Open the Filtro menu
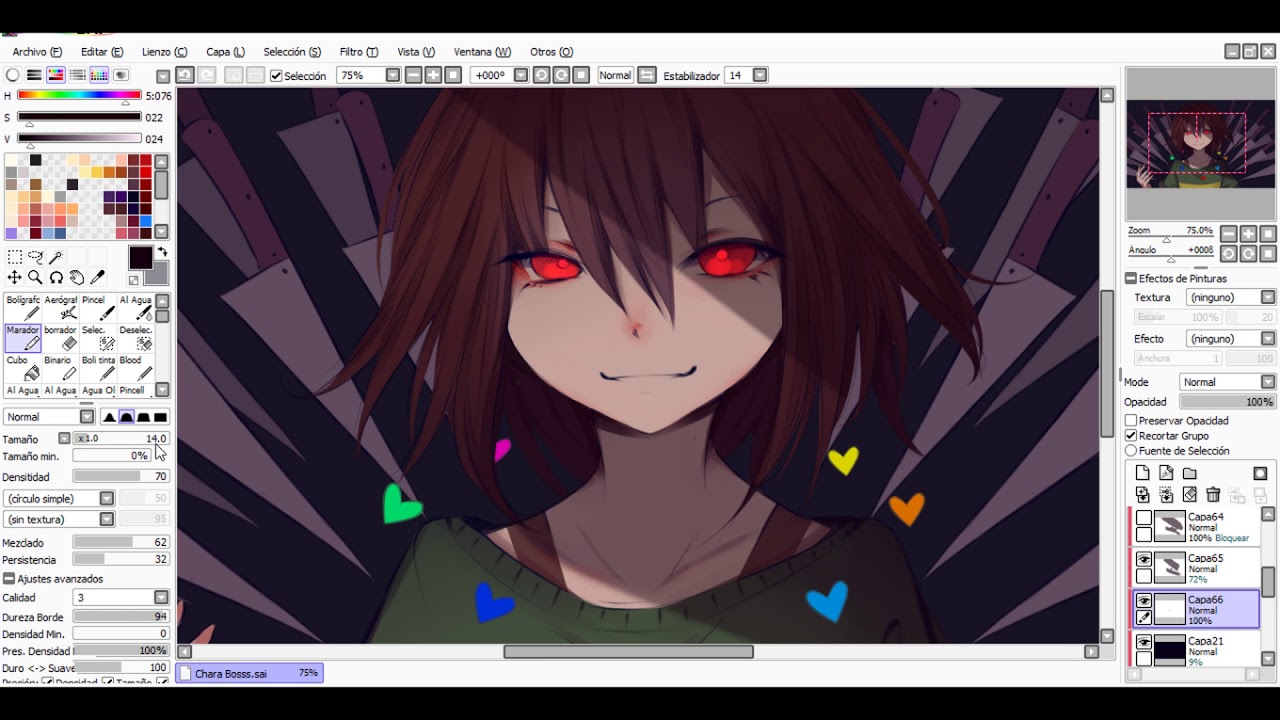 (x=358, y=52)
